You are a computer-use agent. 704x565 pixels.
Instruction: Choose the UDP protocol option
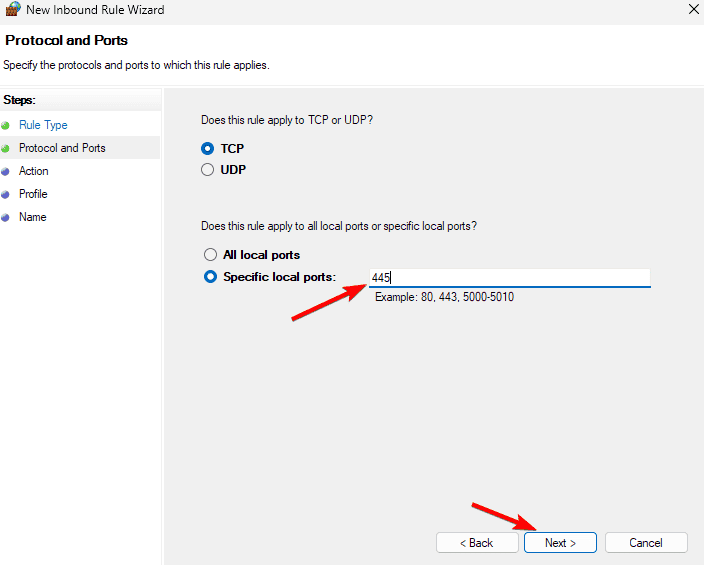click(208, 170)
